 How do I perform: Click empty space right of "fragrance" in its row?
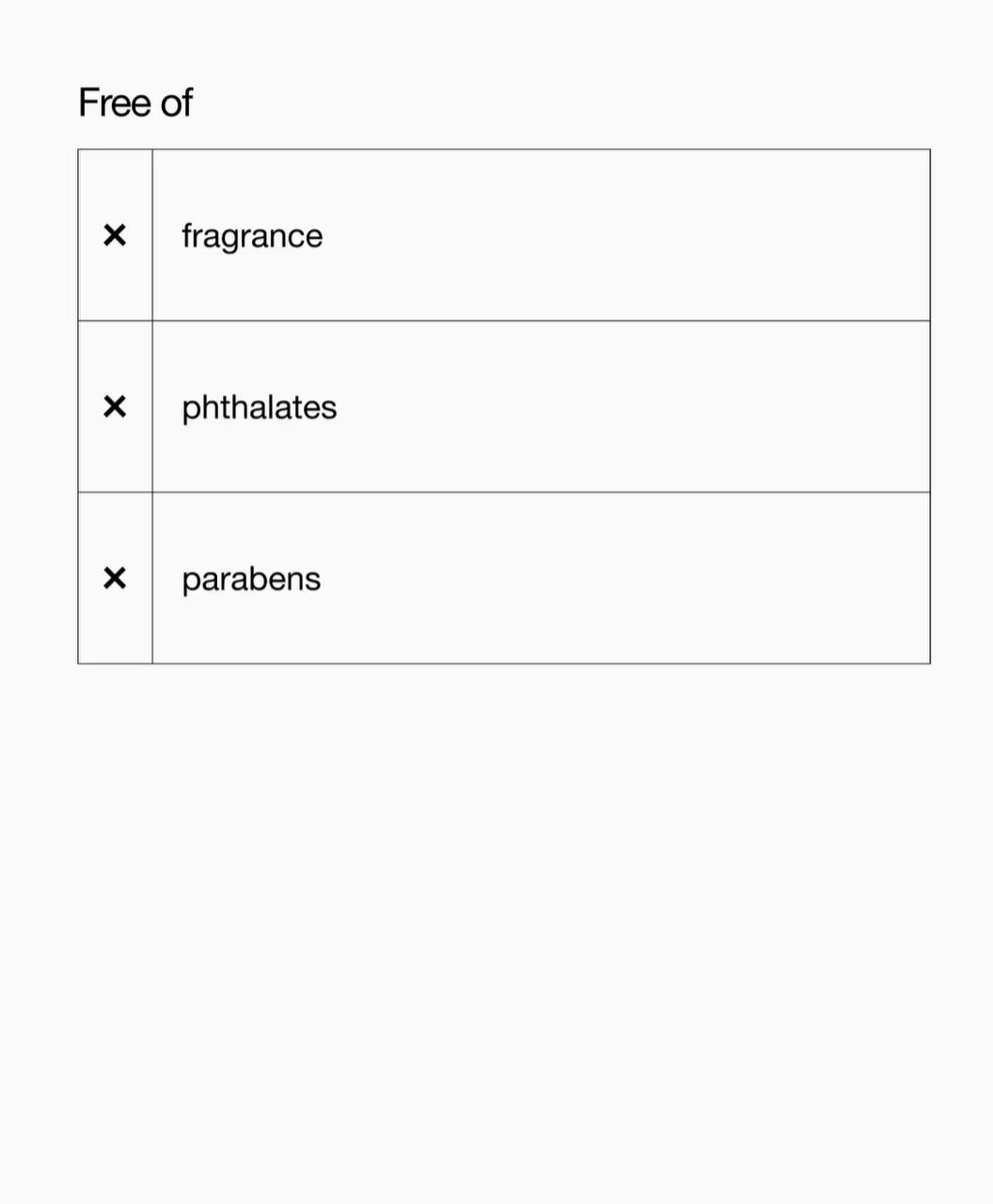[x=621, y=236]
